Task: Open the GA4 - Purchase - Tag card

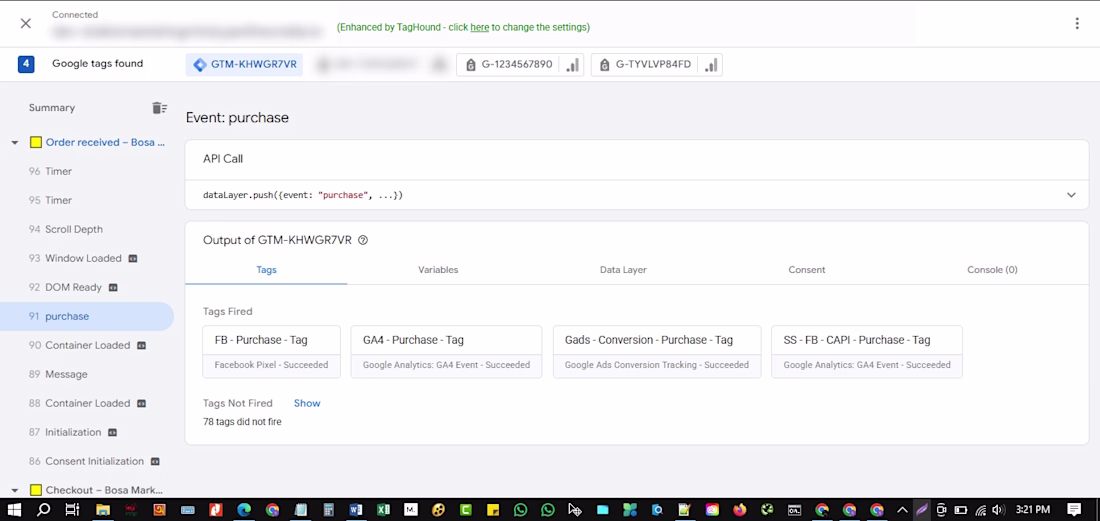Action: click(446, 352)
